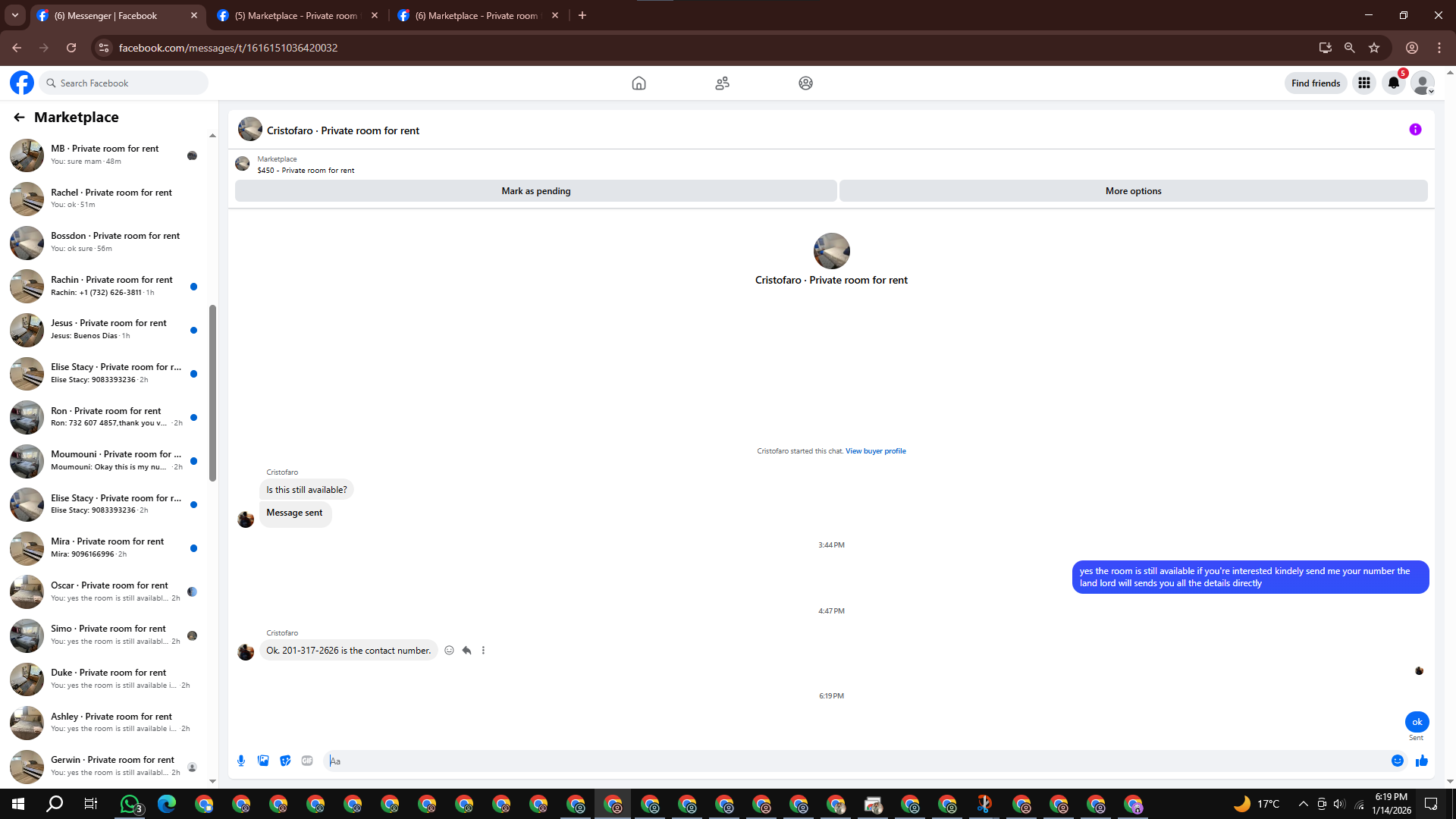Open the GIF picker icon
This screenshot has width=1456, height=819.
click(307, 761)
